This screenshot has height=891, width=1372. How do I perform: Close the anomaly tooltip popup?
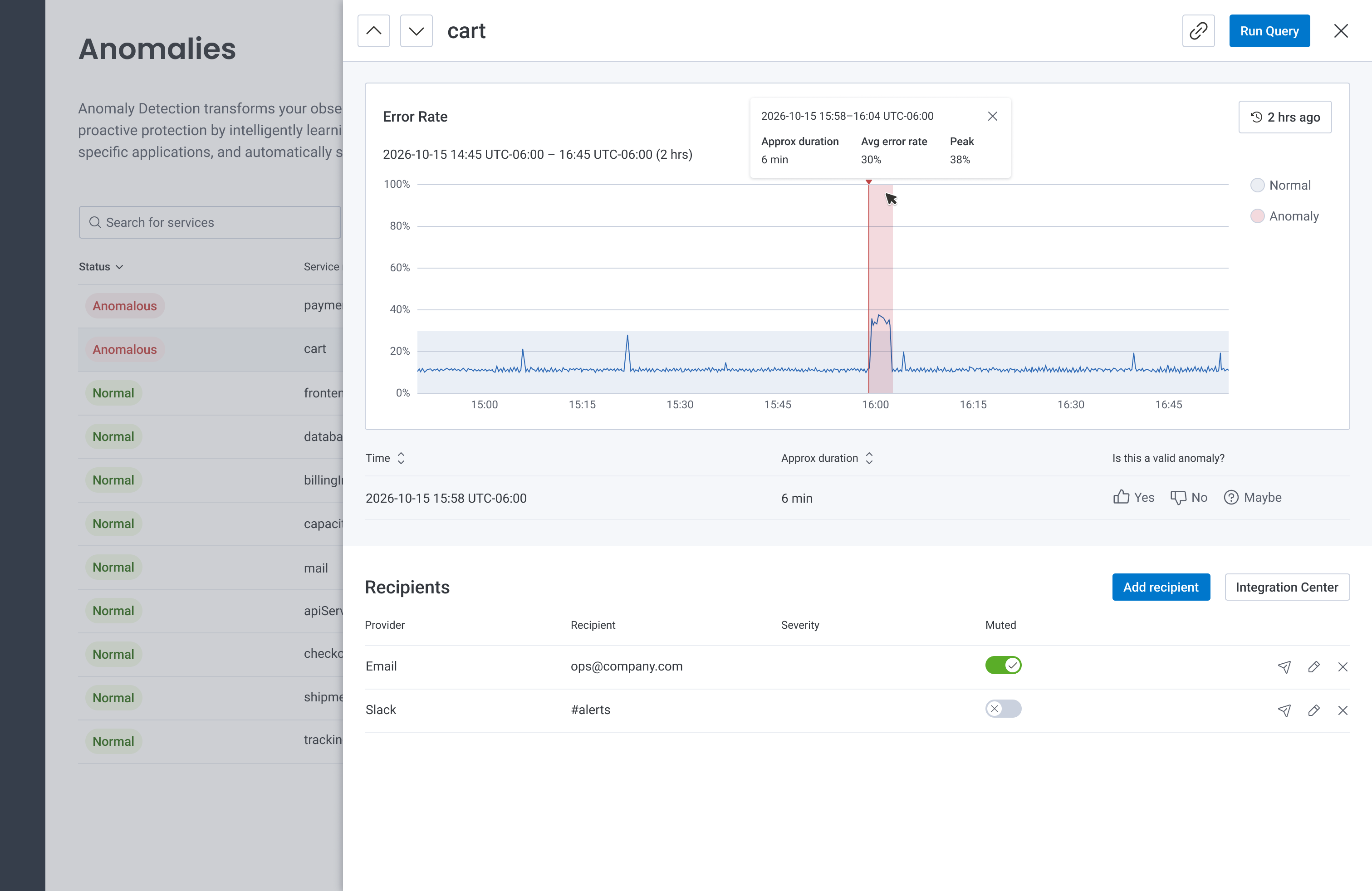[992, 117]
